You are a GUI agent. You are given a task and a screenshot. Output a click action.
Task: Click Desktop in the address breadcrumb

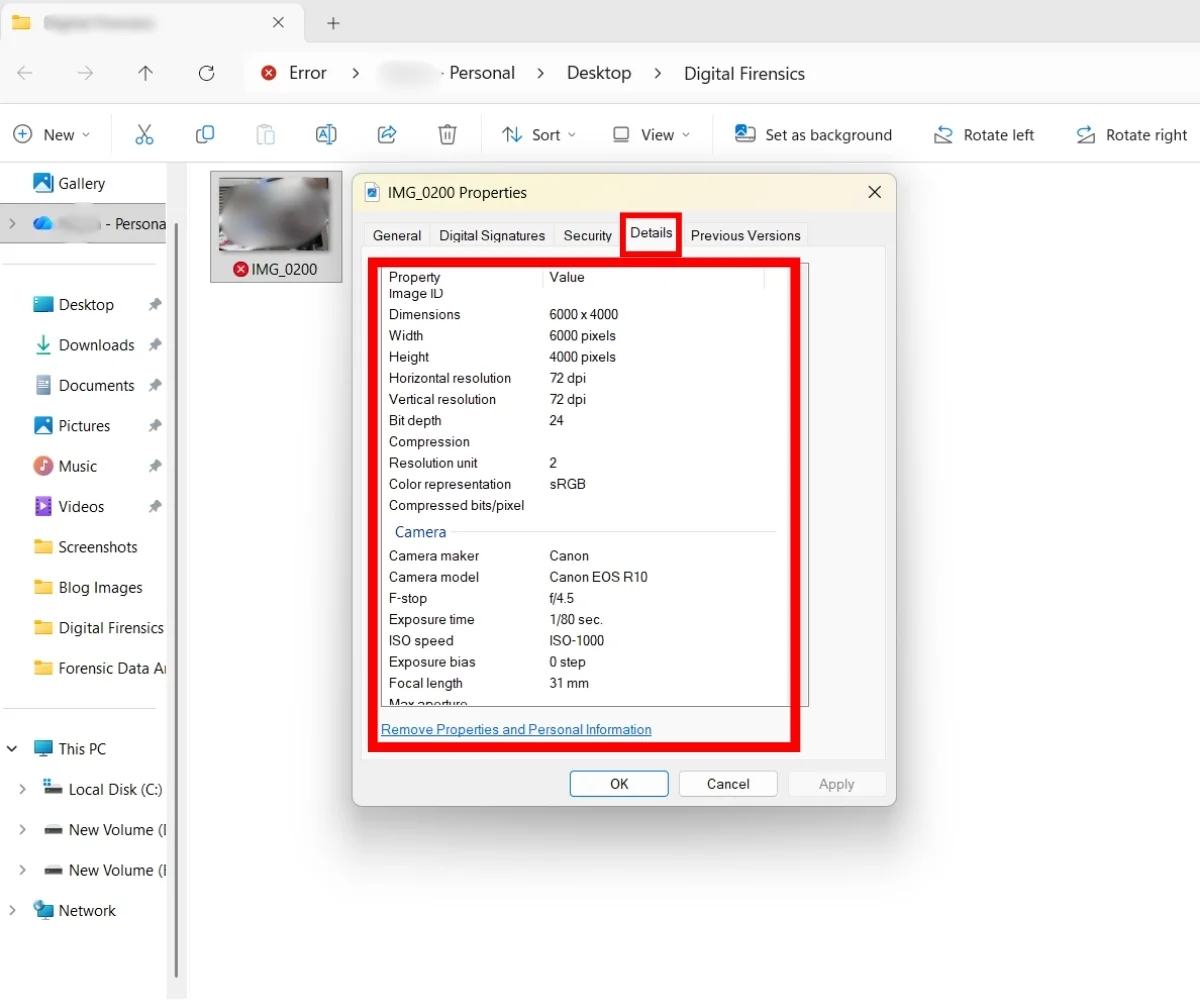[x=599, y=73]
